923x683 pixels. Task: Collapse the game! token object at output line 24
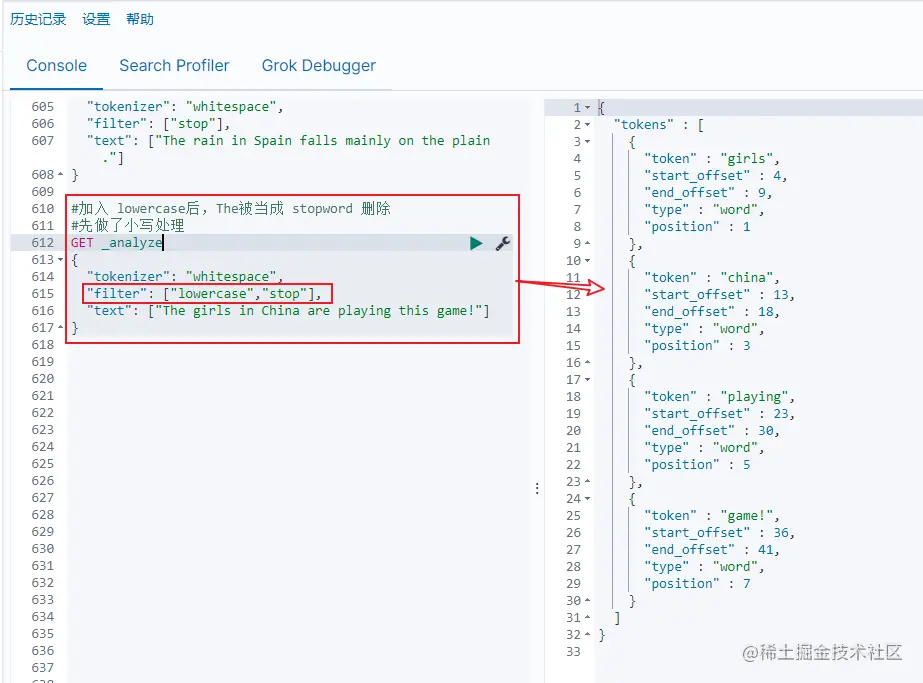coord(587,499)
